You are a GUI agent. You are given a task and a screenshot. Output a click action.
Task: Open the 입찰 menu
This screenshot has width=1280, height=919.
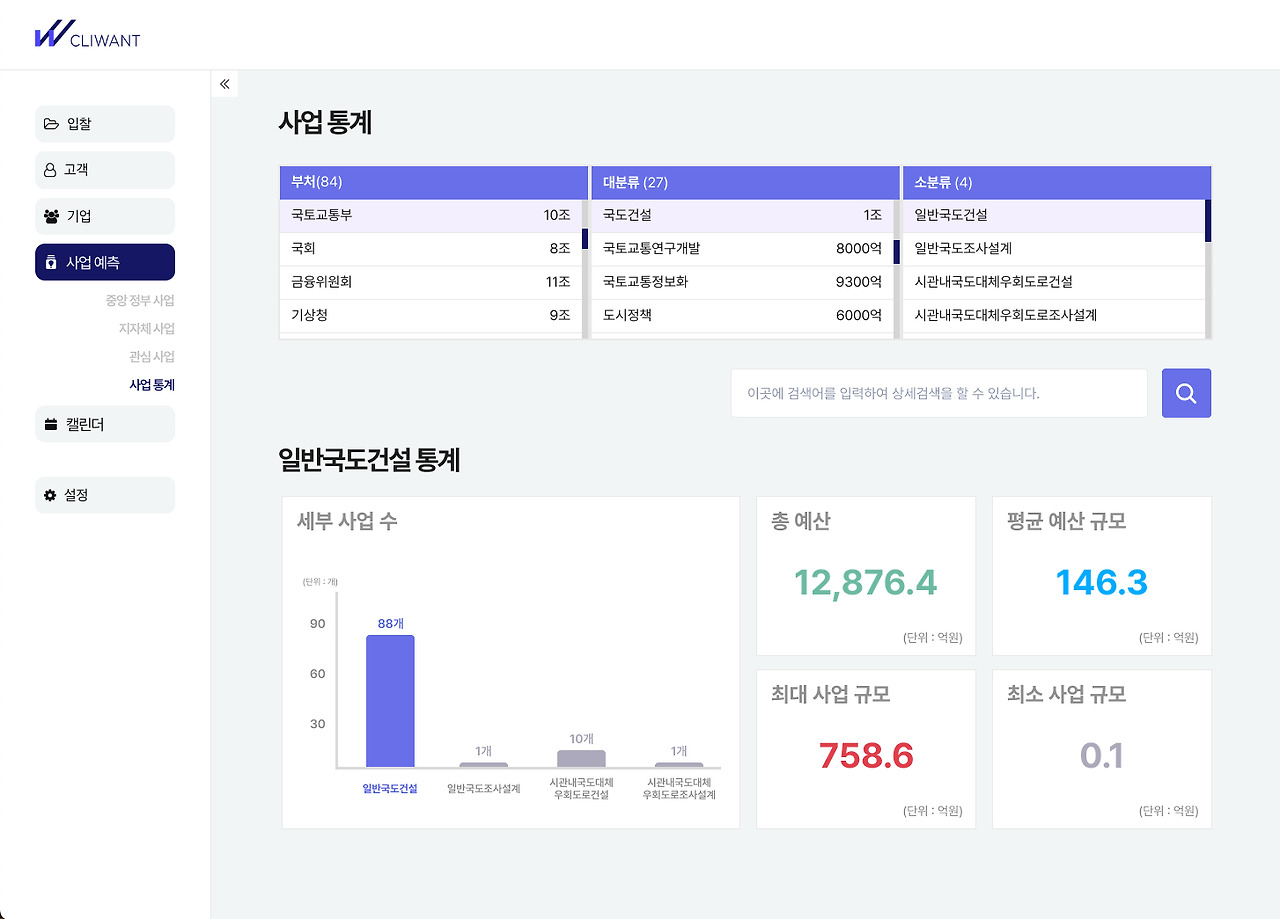coord(105,124)
